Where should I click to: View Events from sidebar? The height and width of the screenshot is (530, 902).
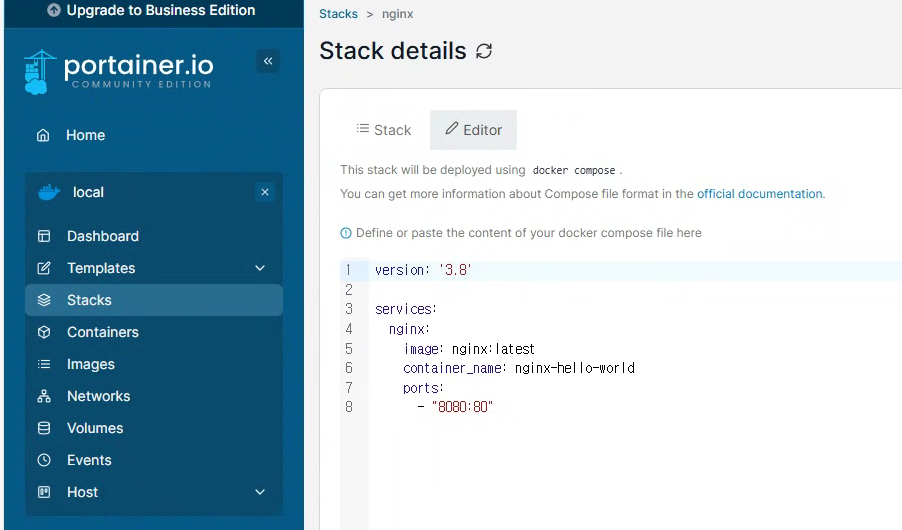coord(89,460)
